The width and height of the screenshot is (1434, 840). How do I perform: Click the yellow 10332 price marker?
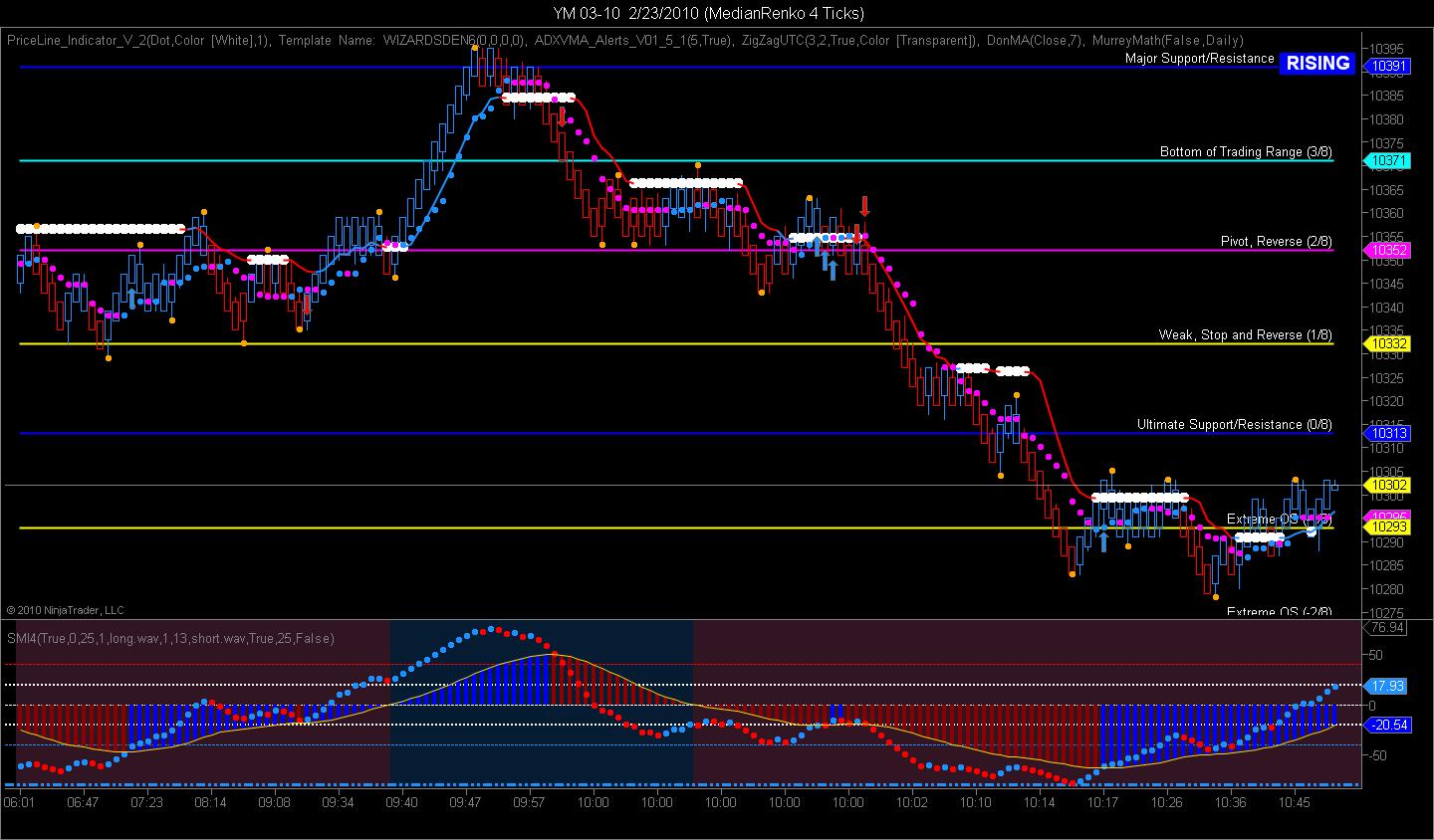(x=1388, y=343)
